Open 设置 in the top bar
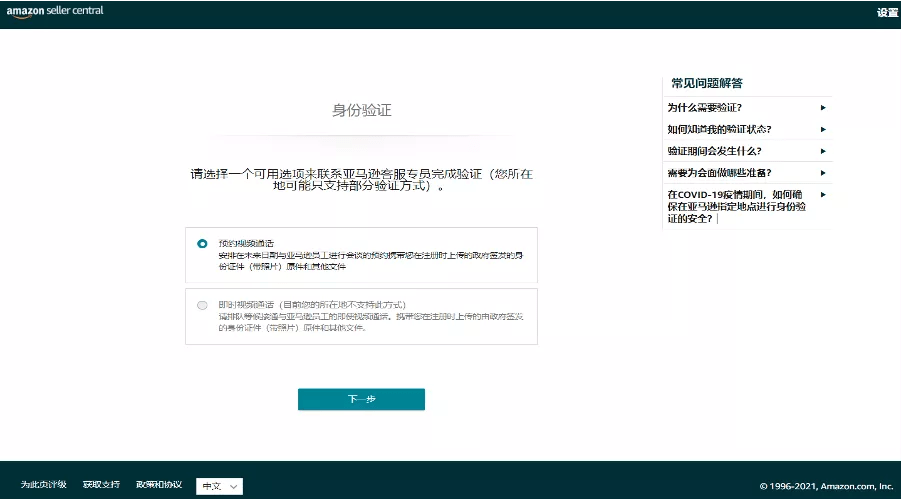Screen dimensions: 902x500 887,13
